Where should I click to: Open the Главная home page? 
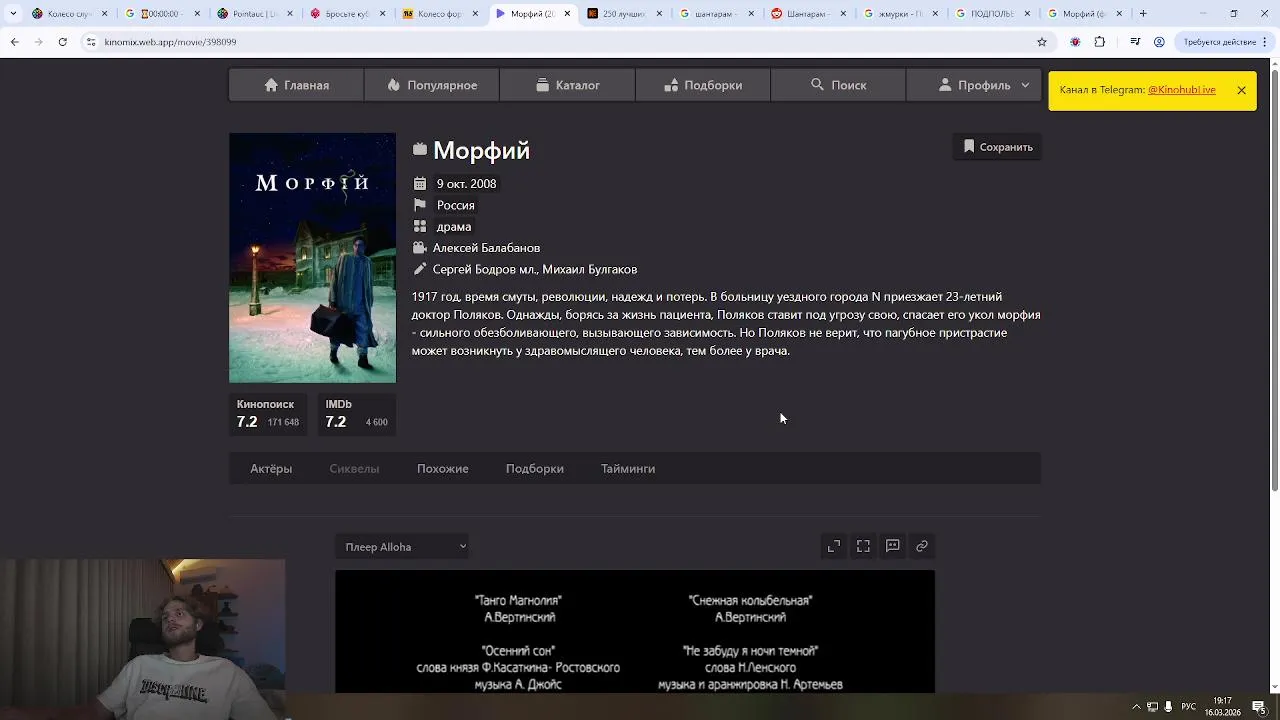[296, 85]
